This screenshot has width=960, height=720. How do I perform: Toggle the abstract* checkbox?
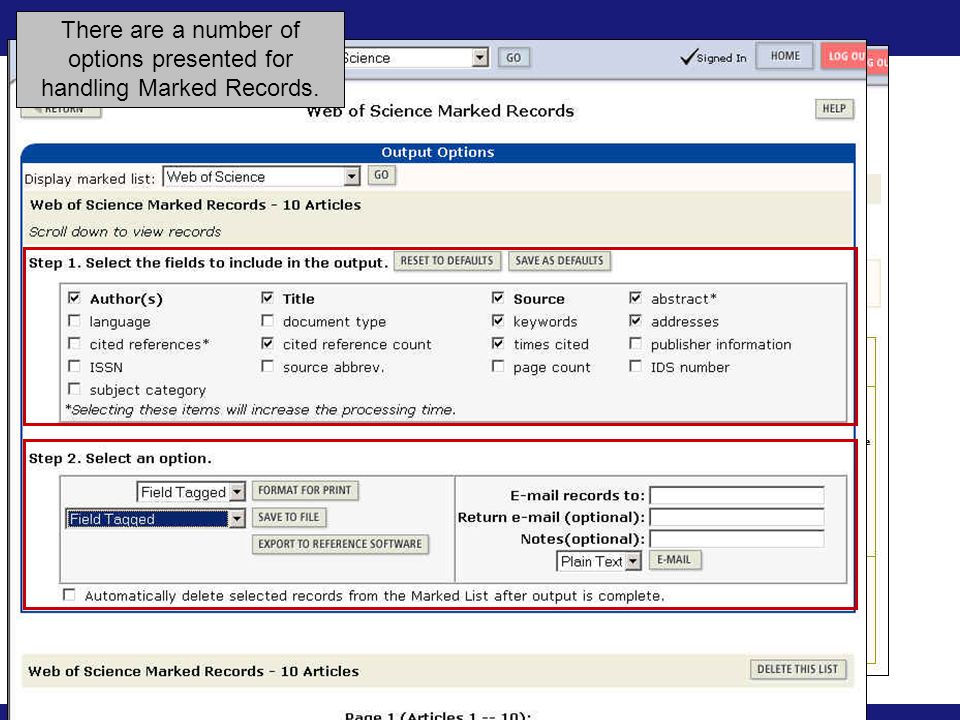[x=636, y=298]
